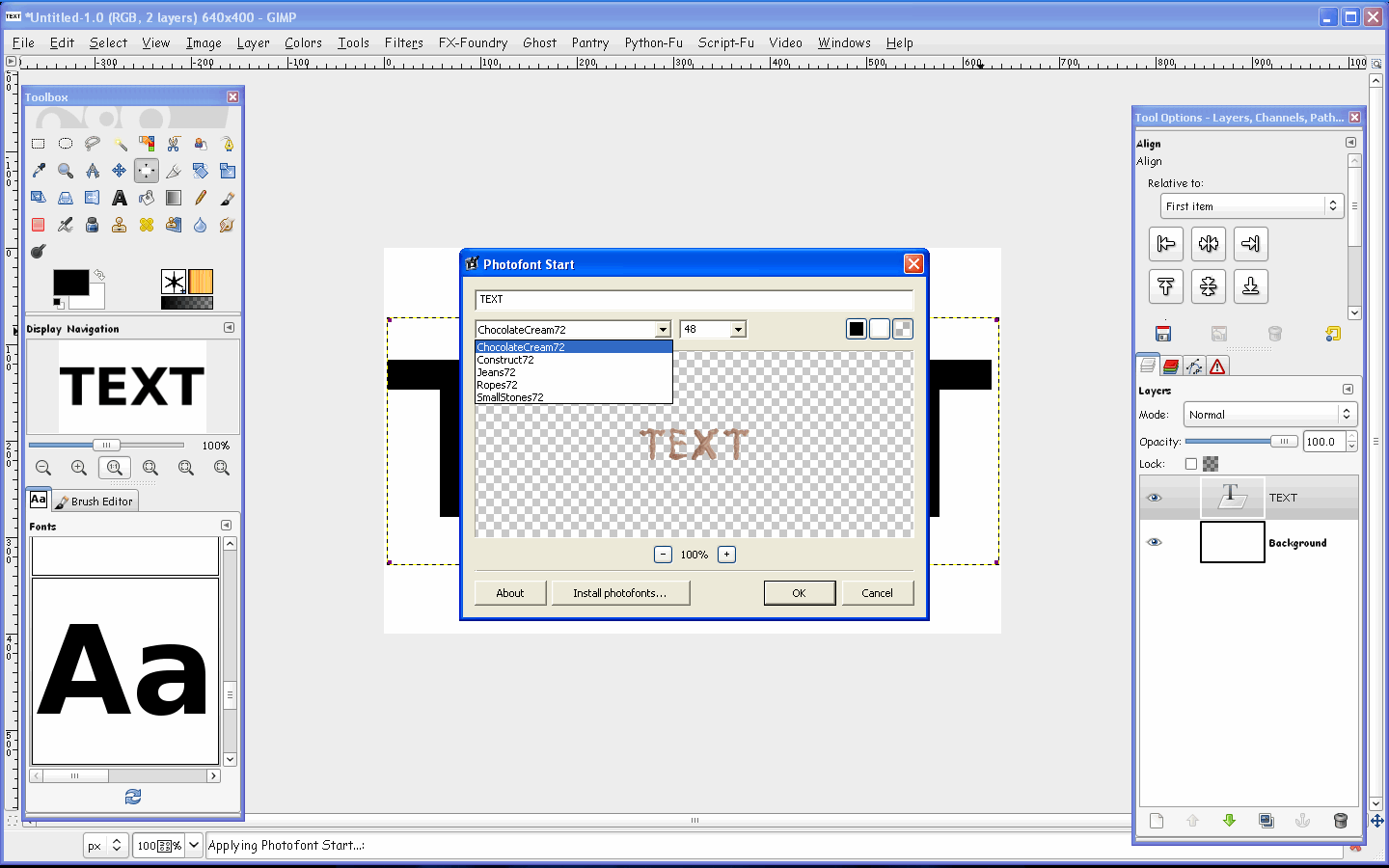Open the Relative to First item dropdown
Viewport: 1389px width, 868px height.
click(x=1252, y=205)
